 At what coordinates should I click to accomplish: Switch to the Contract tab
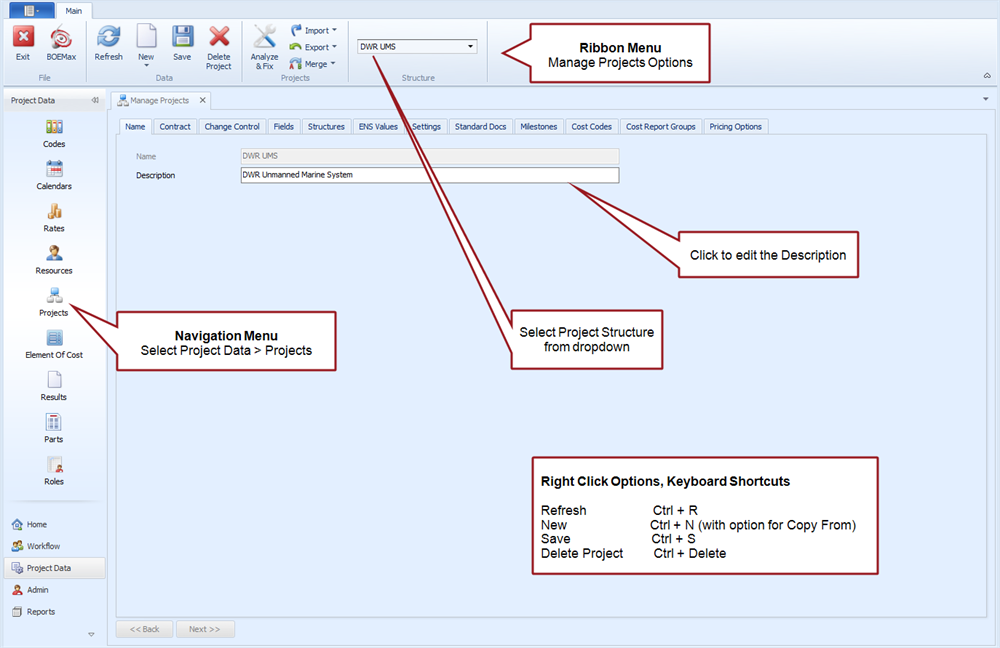coord(175,127)
